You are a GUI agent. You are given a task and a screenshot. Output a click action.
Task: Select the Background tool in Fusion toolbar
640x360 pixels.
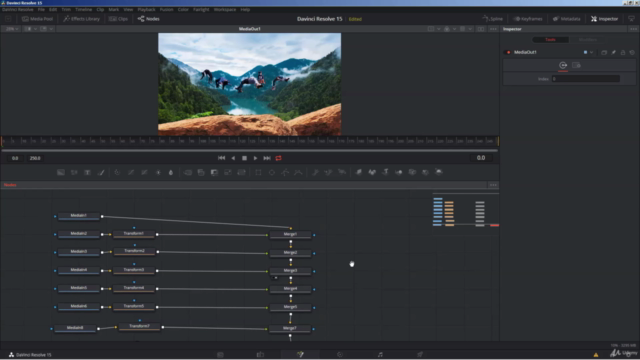(x=61, y=172)
